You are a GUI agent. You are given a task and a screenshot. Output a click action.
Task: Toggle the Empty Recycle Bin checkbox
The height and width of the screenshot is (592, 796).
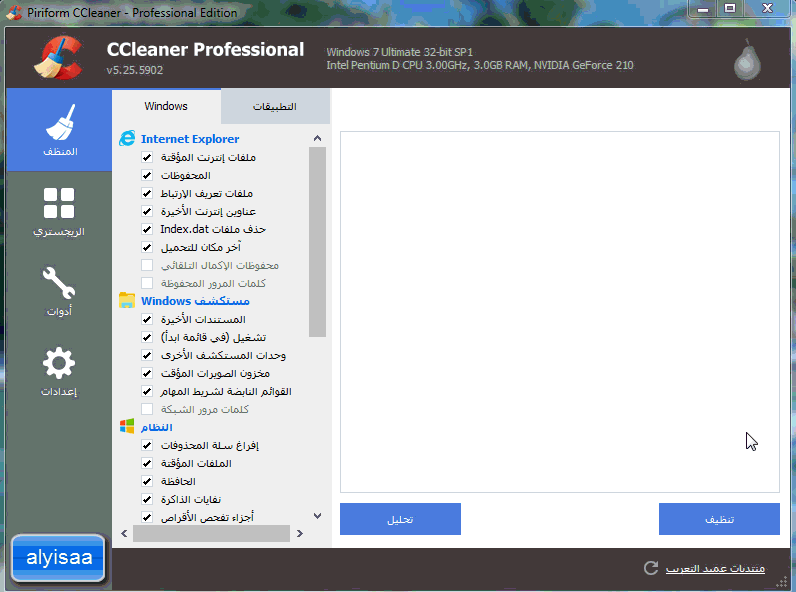point(147,445)
